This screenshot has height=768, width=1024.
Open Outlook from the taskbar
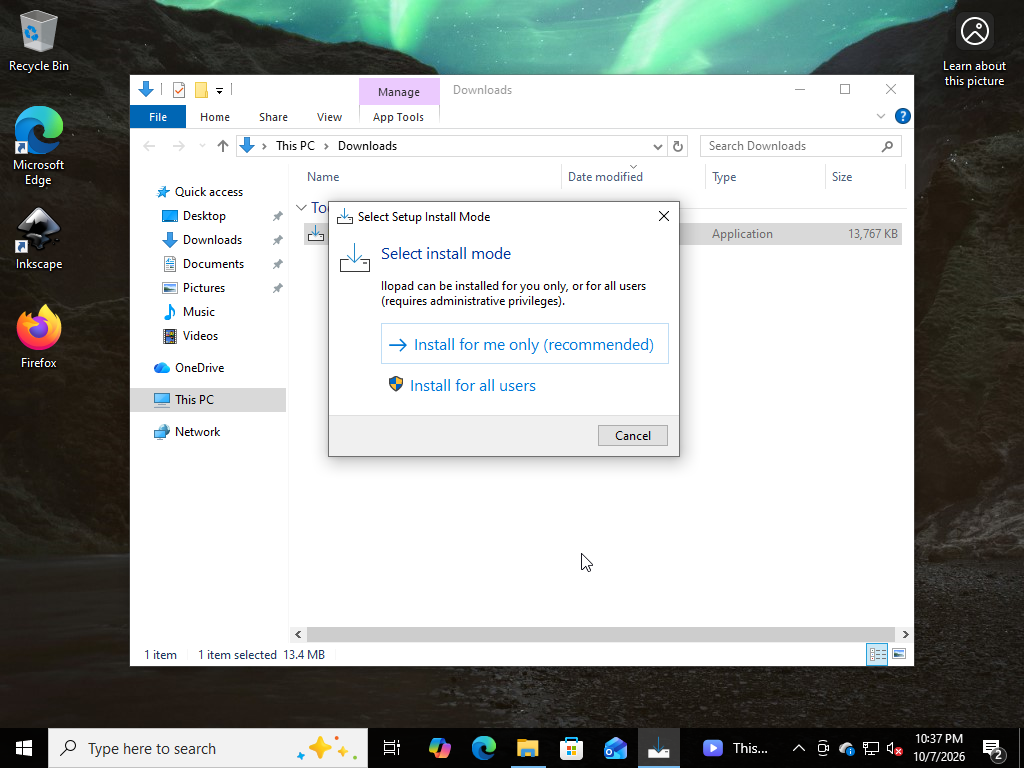615,748
